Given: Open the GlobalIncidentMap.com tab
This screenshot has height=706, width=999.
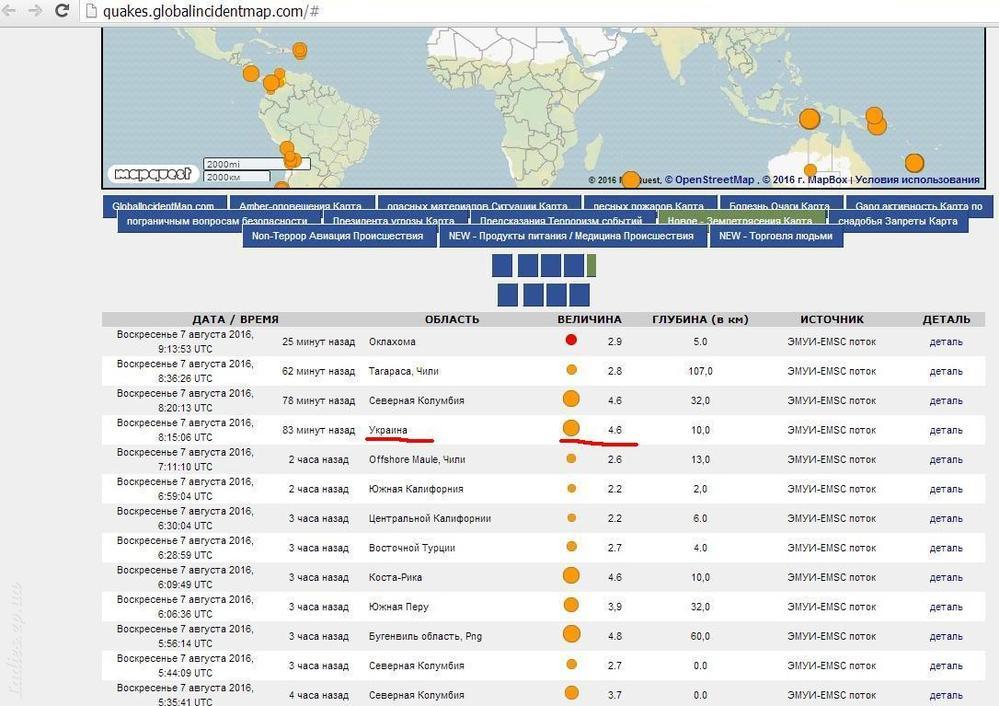Looking at the screenshot, I should tap(164, 205).
